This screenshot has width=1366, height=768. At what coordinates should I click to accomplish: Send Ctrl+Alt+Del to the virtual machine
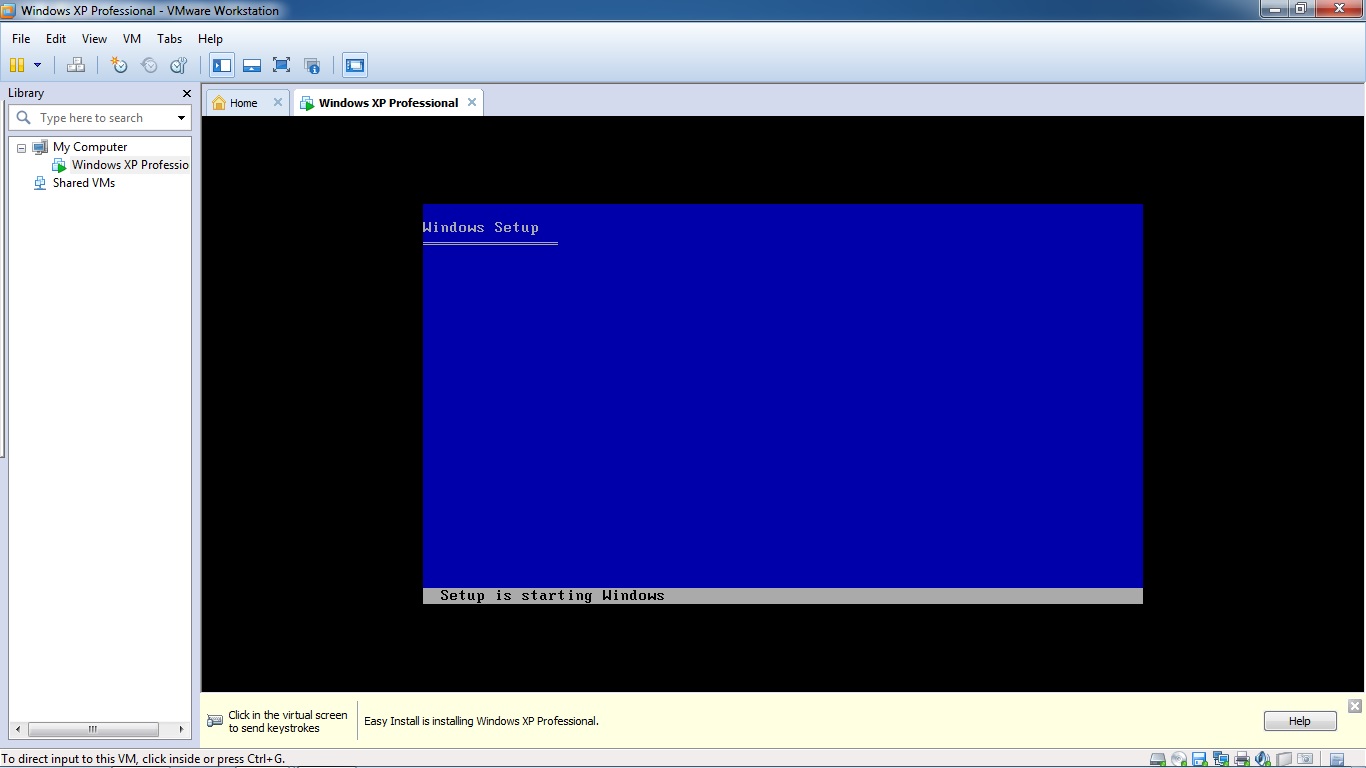[75, 64]
